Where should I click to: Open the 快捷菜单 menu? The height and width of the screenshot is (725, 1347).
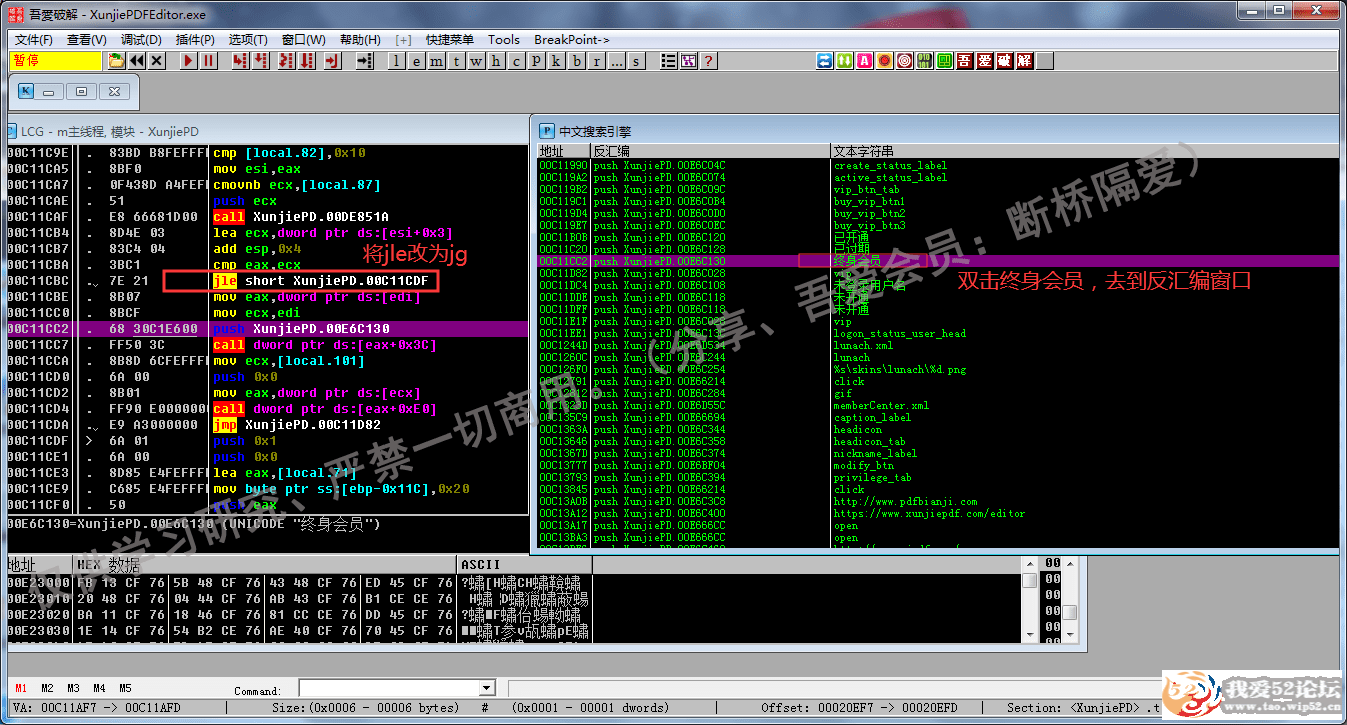pos(450,40)
